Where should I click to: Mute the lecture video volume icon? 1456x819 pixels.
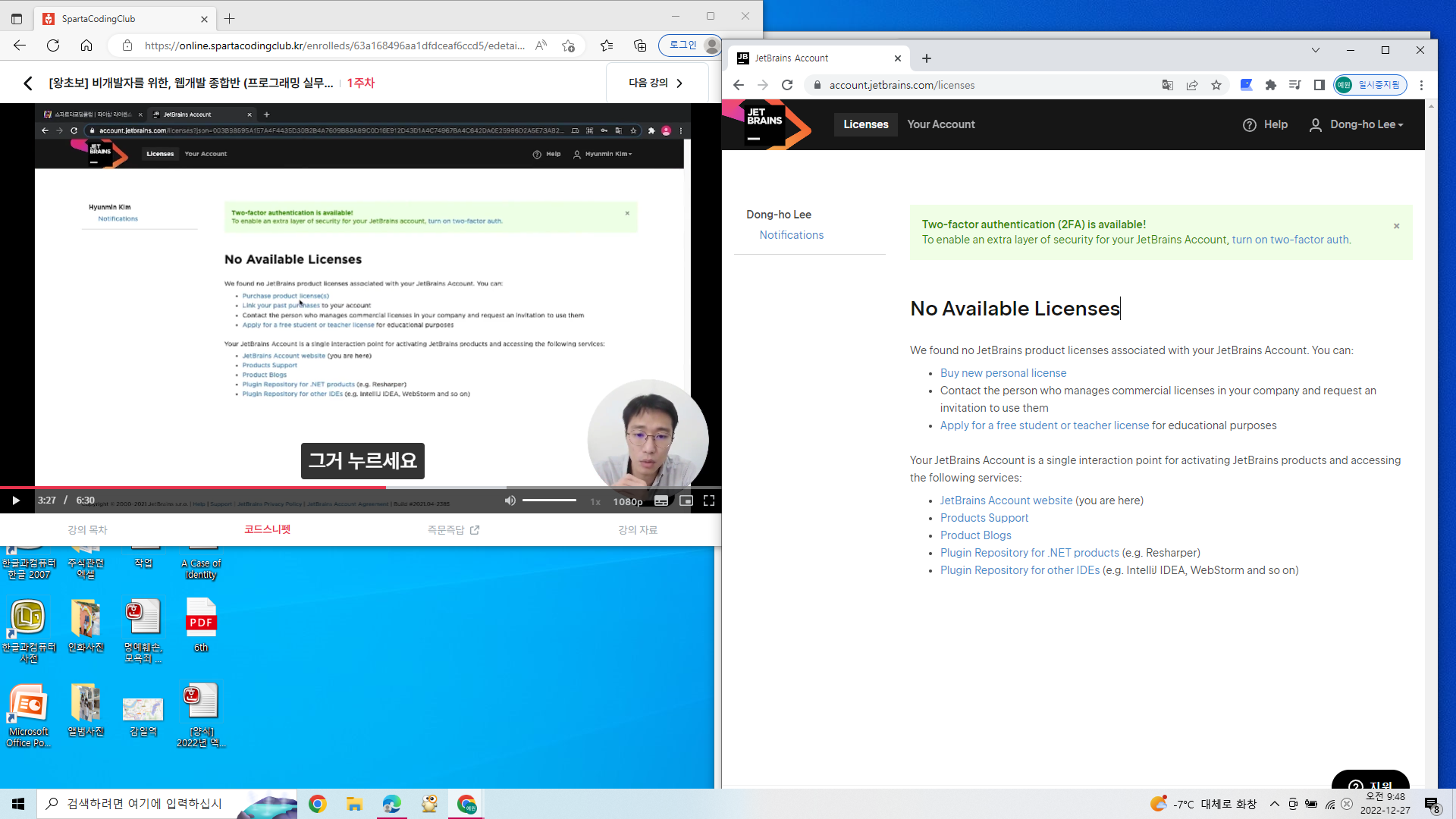[510, 500]
